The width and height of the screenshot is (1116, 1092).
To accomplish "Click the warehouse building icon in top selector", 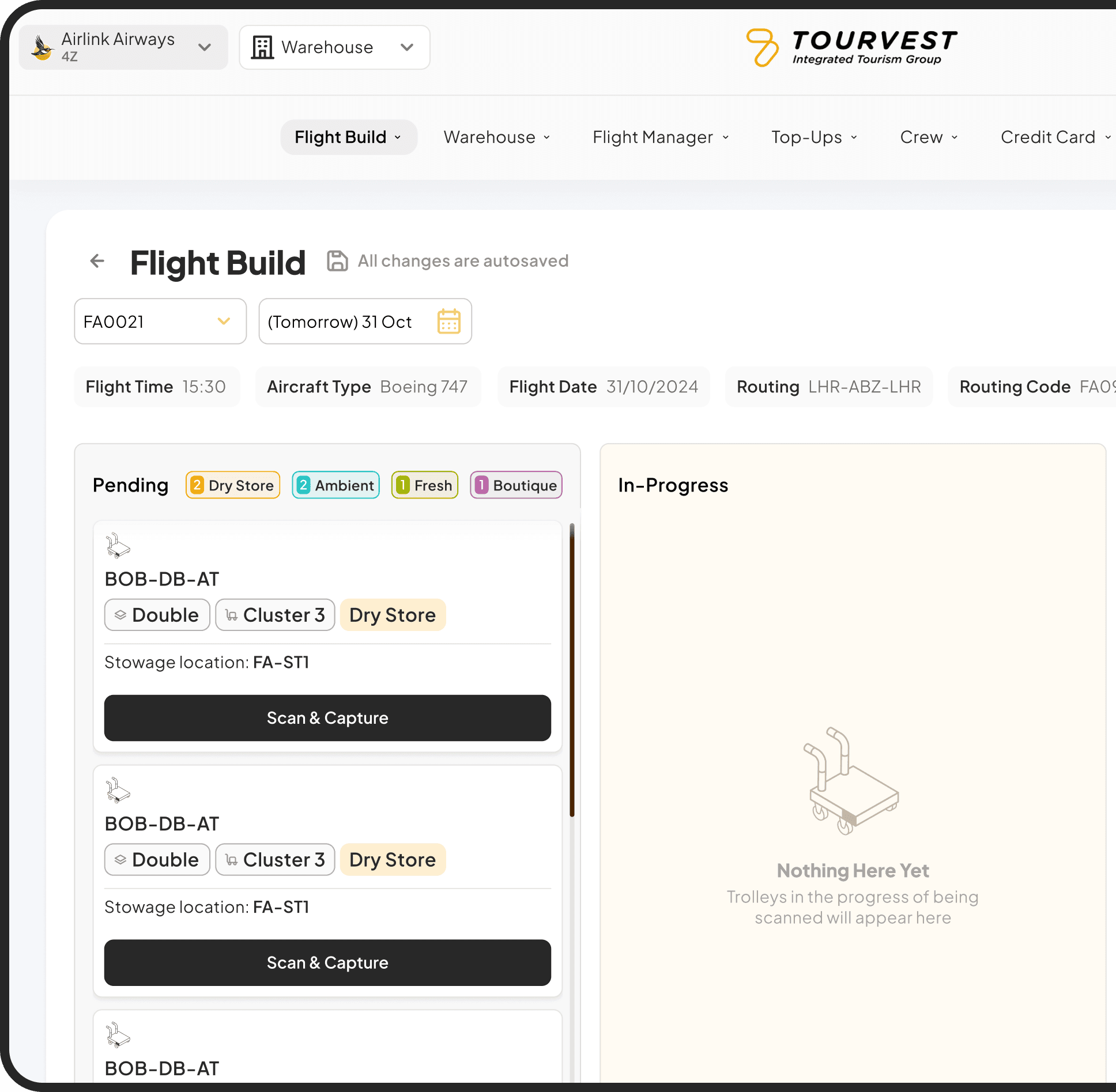I will tap(263, 47).
